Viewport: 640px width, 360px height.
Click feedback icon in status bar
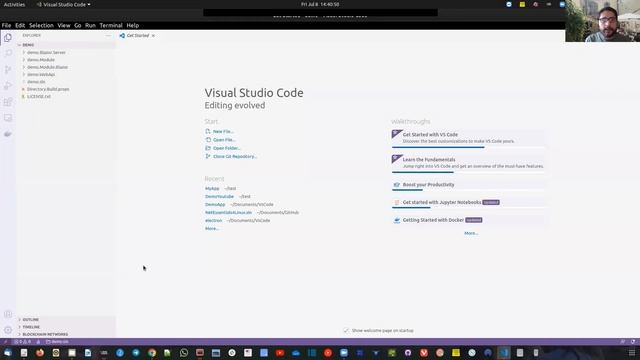(x=622, y=342)
